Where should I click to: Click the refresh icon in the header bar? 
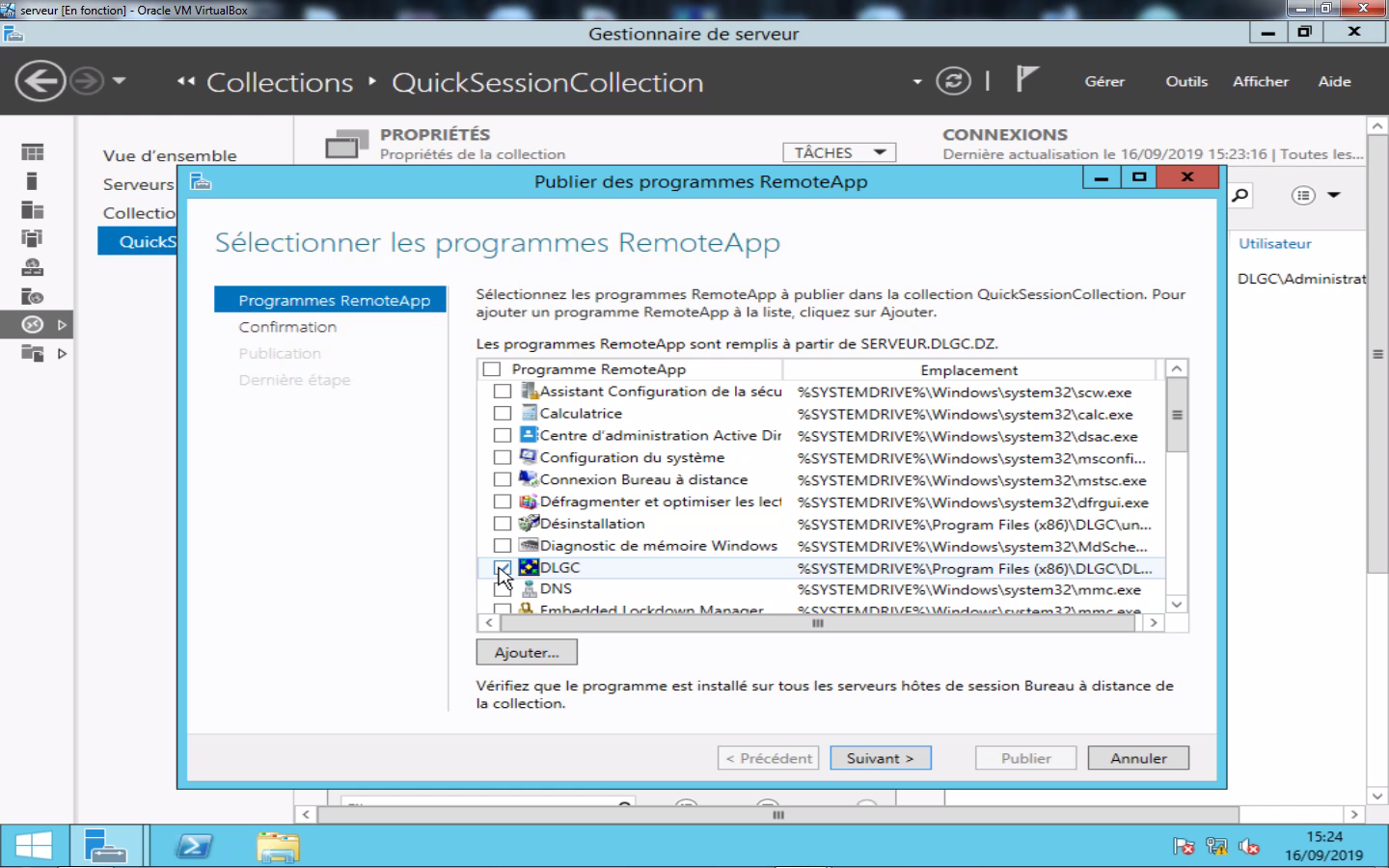(954, 81)
